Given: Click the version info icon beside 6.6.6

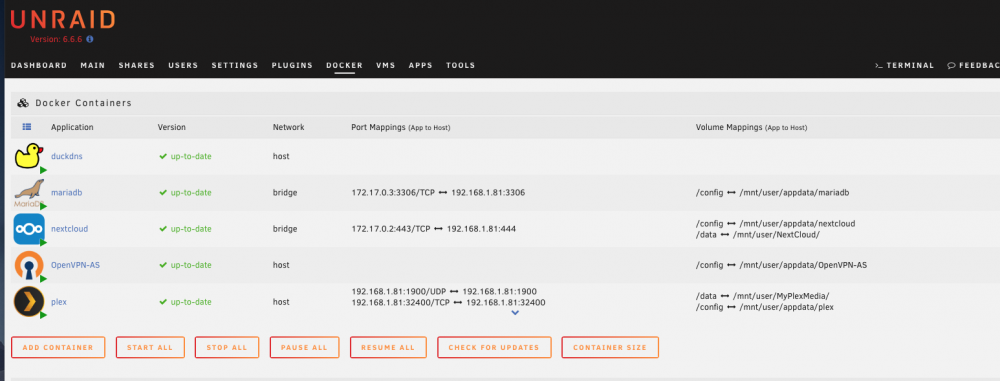Looking at the screenshot, I should pos(90,39).
